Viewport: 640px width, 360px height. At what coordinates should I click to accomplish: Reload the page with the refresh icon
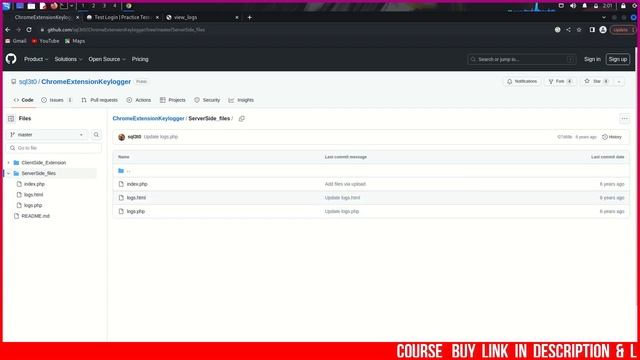[x=29, y=30]
